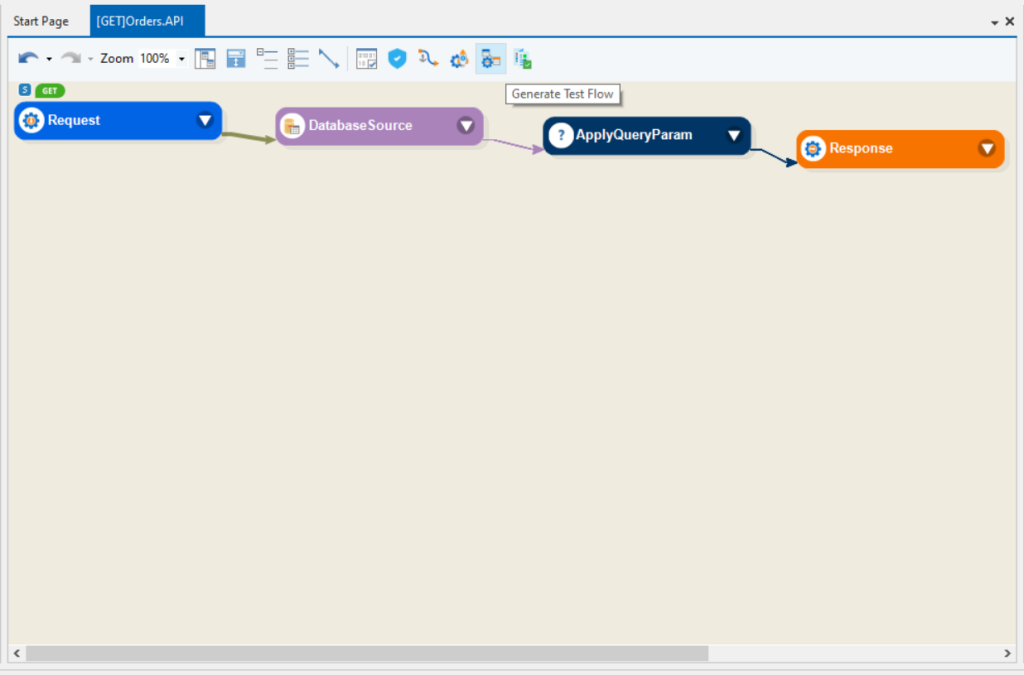Image resolution: width=1024 pixels, height=675 pixels.
Task: Click the shield security icon on toolbar
Action: click(397, 58)
